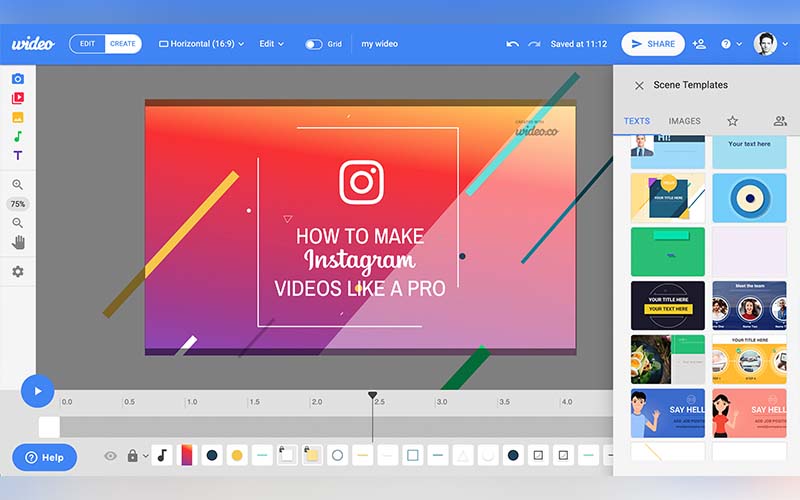This screenshot has height=500, width=800.
Task: Add a collaborator with person-plus icon
Action: tap(699, 44)
